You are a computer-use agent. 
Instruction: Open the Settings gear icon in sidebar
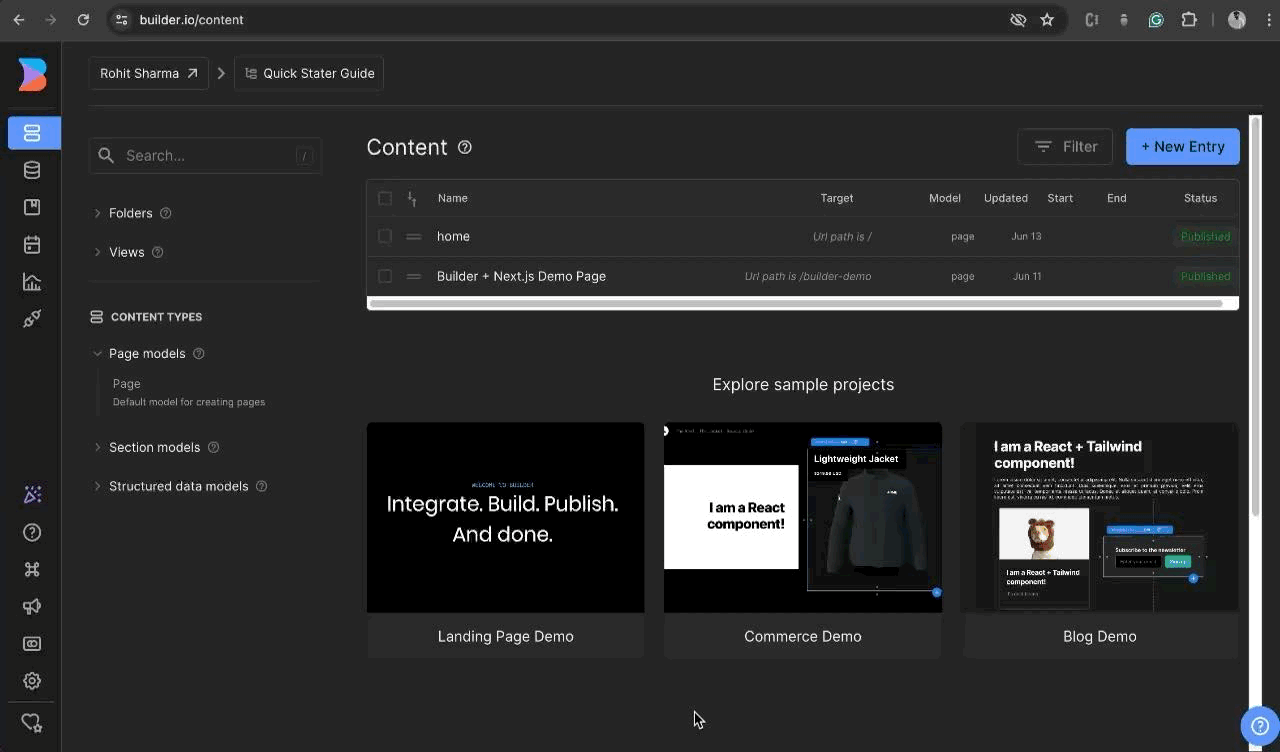click(x=32, y=681)
